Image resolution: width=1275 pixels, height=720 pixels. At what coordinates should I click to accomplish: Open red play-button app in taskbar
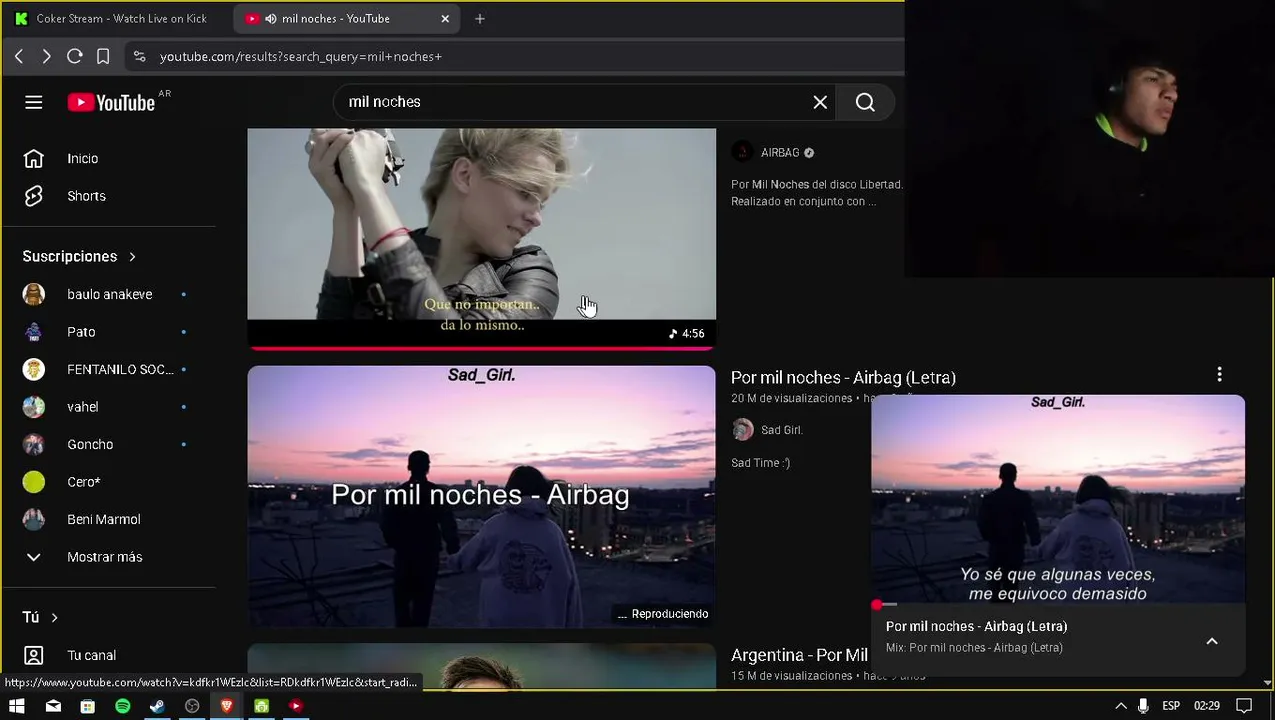296,706
